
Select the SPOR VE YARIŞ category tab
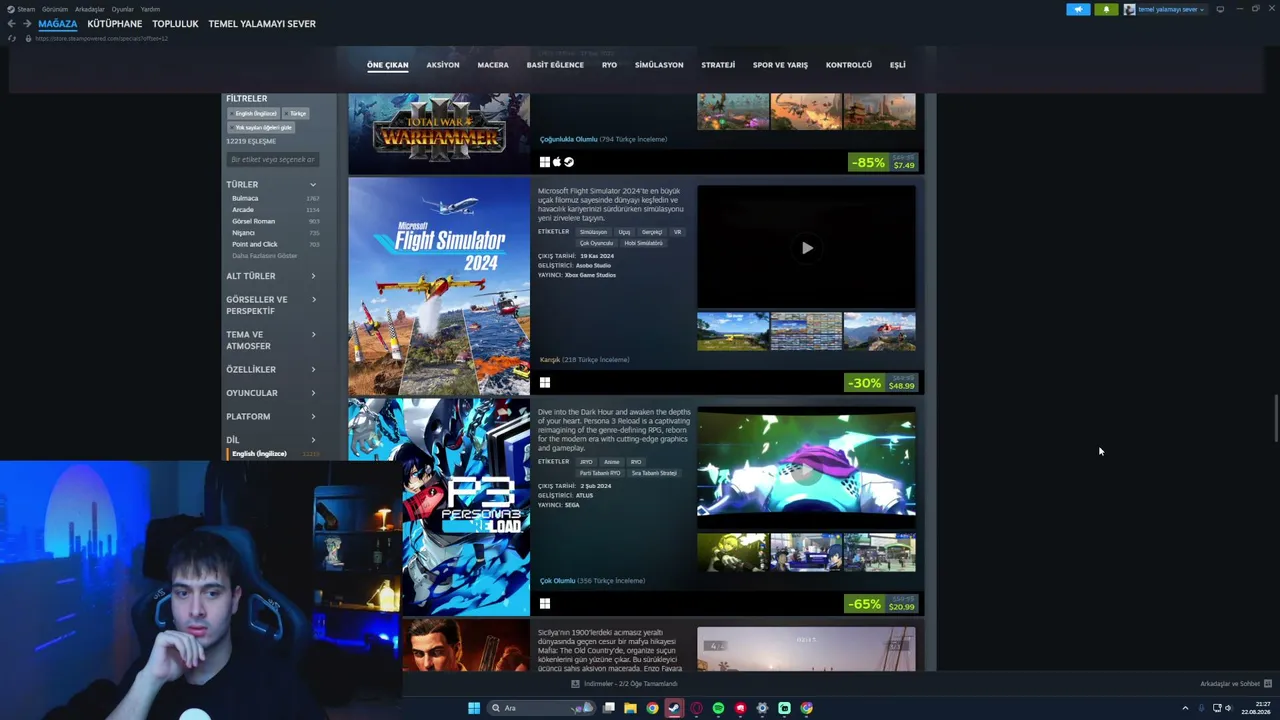click(780, 65)
